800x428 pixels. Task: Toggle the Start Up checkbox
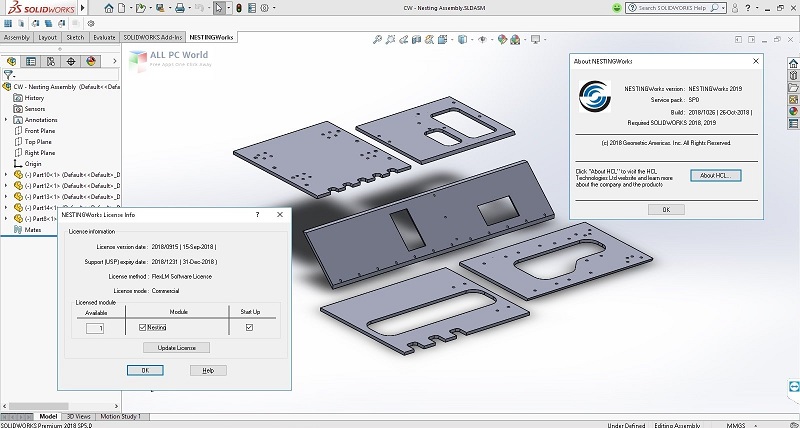pyautogui.click(x=249, y=327)
